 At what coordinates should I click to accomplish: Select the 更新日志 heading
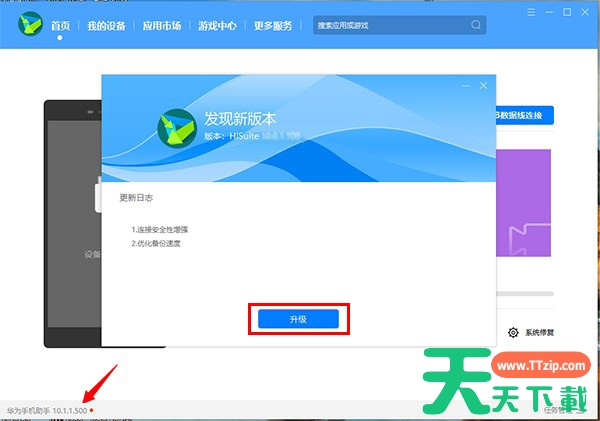136,198
